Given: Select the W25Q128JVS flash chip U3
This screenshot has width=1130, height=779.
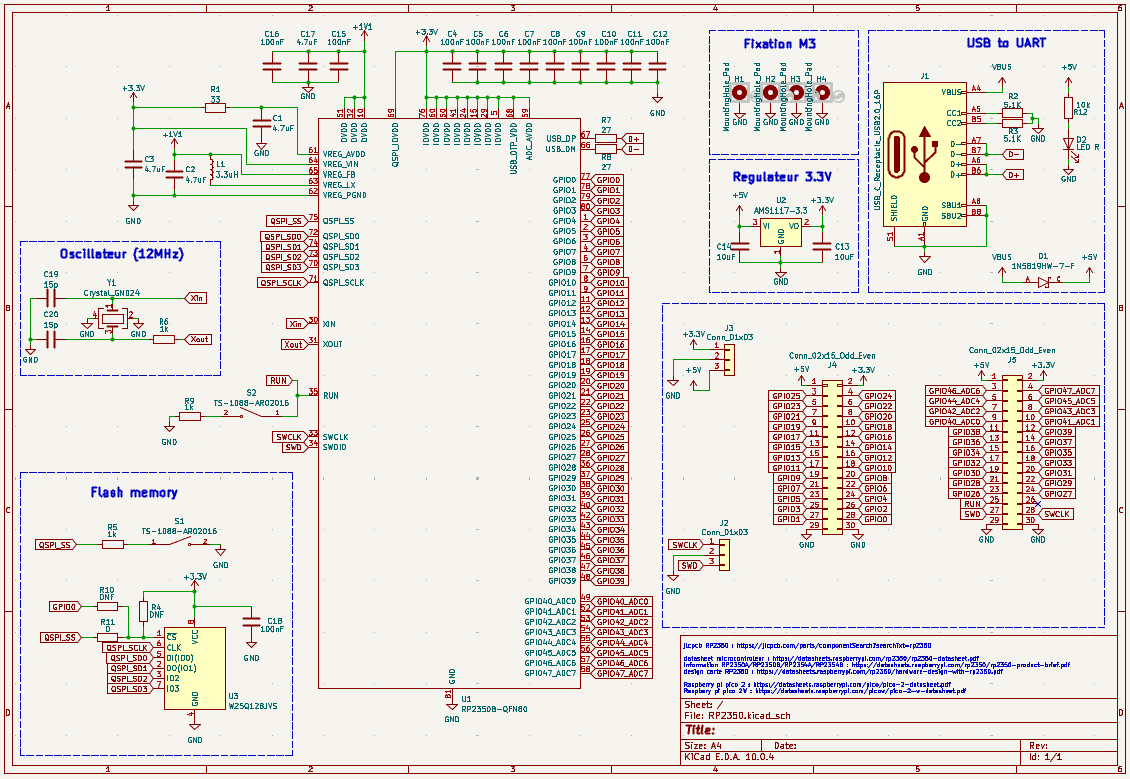Looking at the screenshot, I should tap(195, 668).
